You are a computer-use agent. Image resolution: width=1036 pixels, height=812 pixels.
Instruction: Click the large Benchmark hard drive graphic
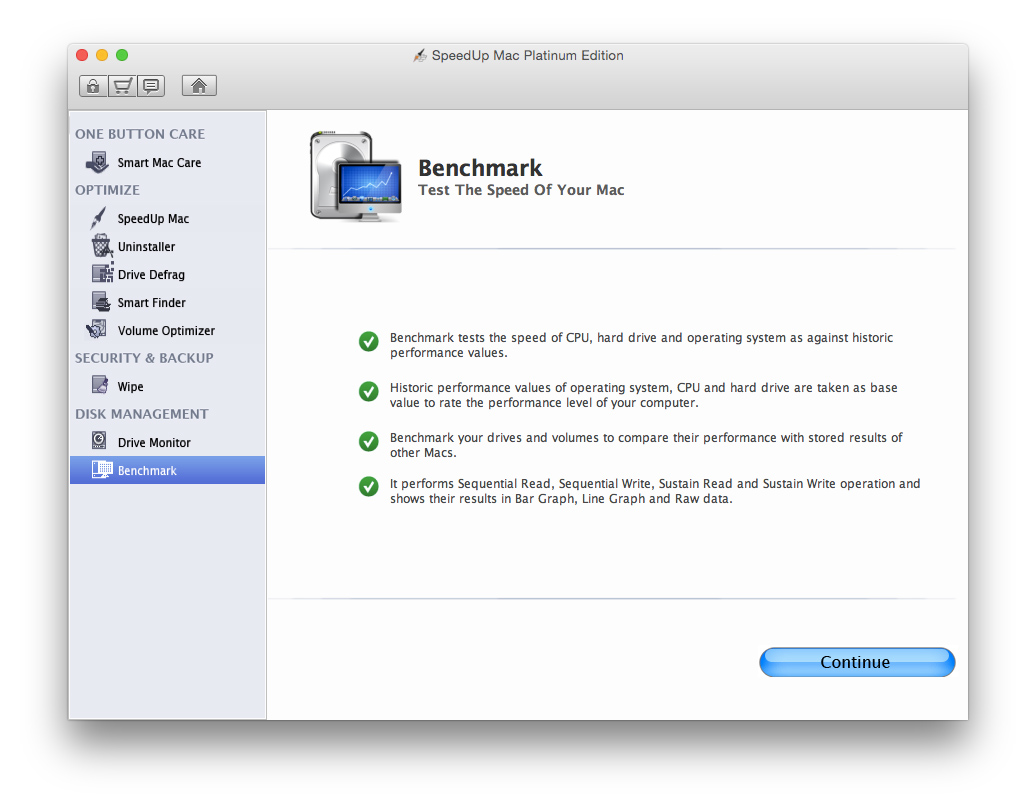(x=355, y=176)
